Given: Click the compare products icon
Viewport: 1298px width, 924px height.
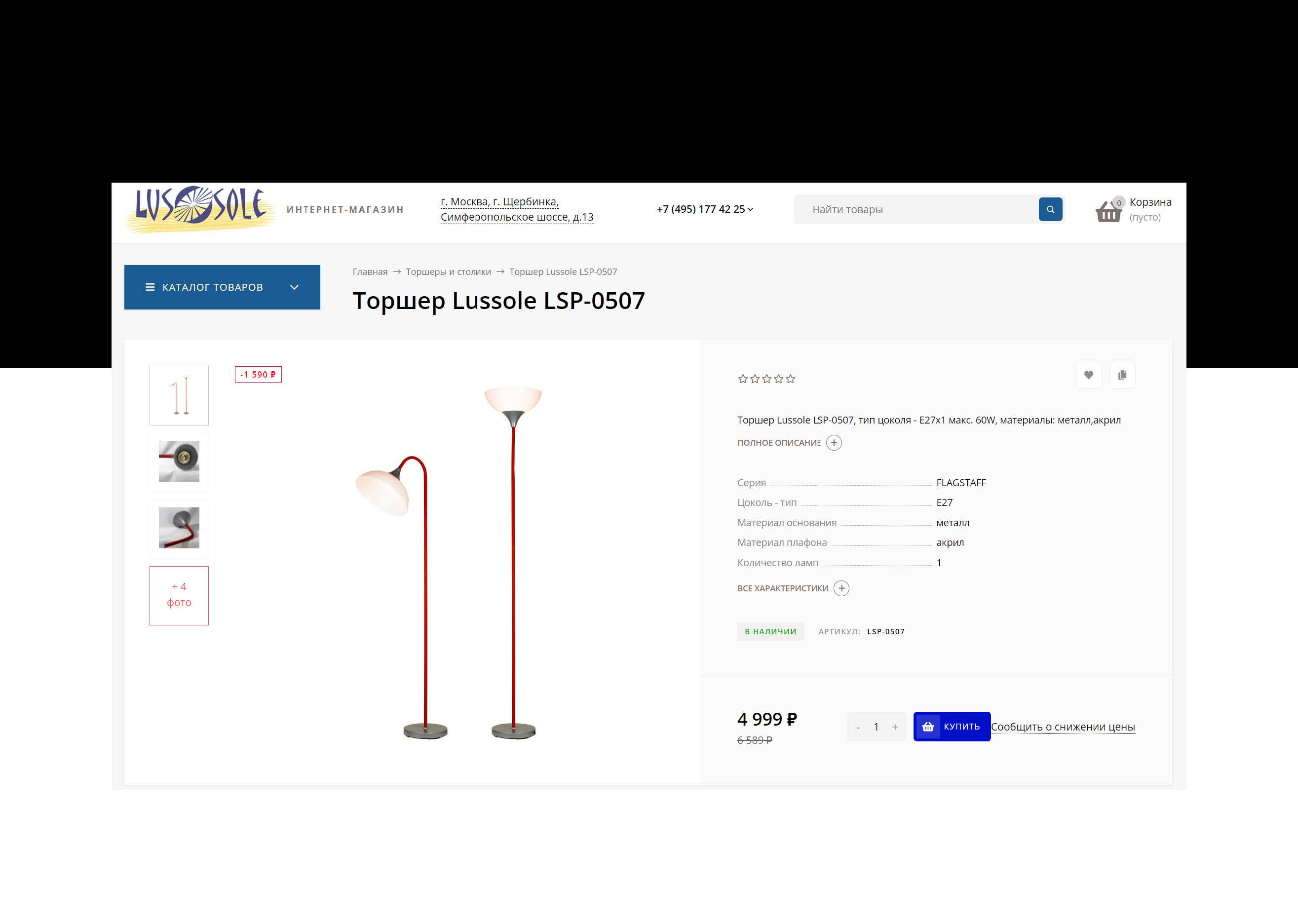Looking at the screenshot, I should [x=1122, y=375].
